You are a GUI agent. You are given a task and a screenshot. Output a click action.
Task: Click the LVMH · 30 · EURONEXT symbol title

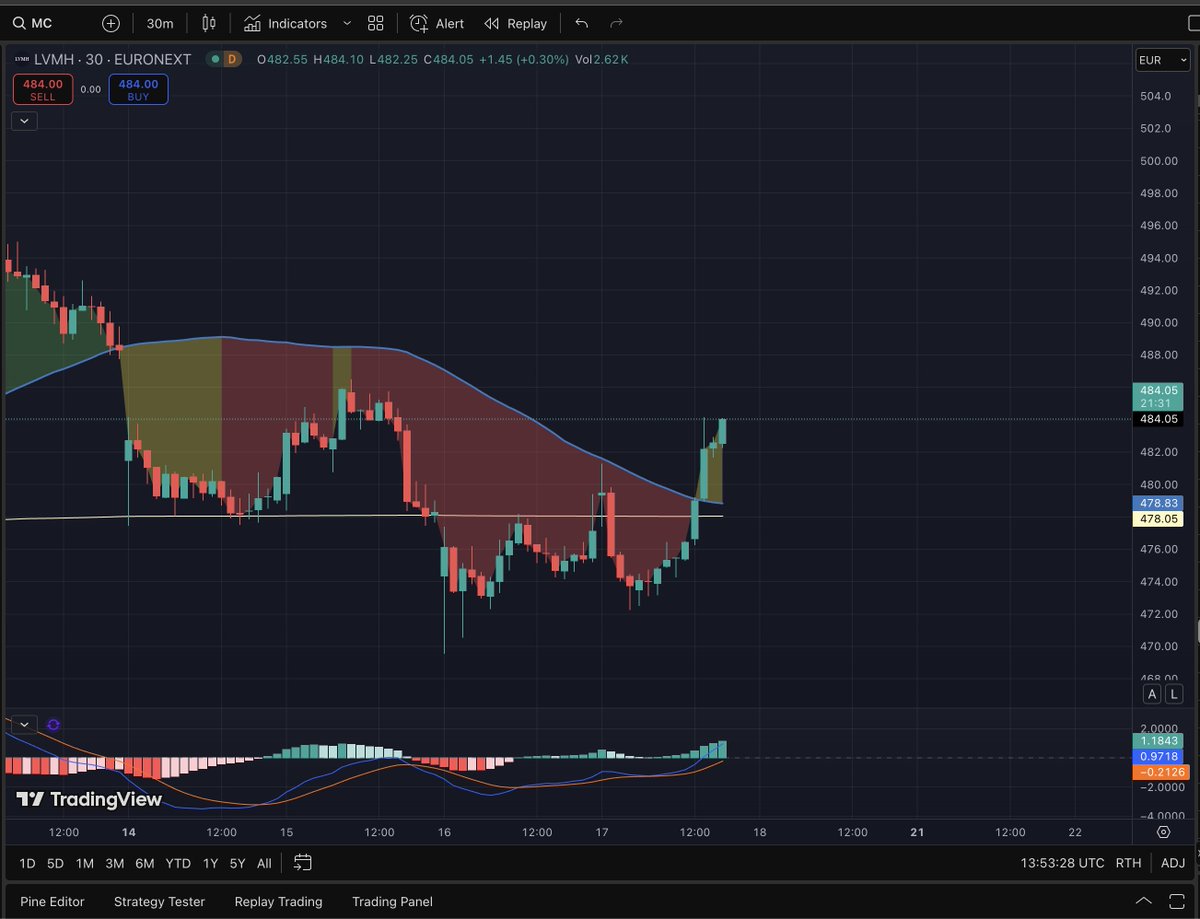point(112,59)
